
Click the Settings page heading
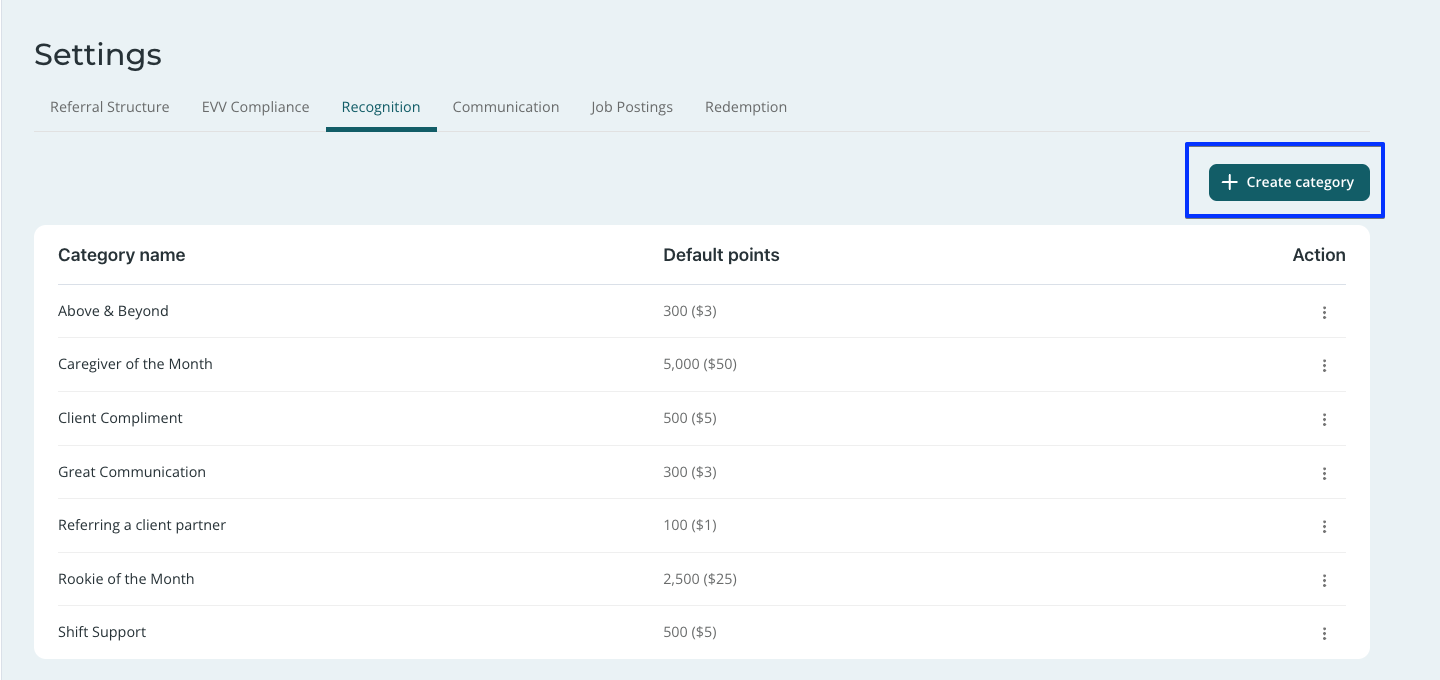pyautogui.click(x=98, y=55)
